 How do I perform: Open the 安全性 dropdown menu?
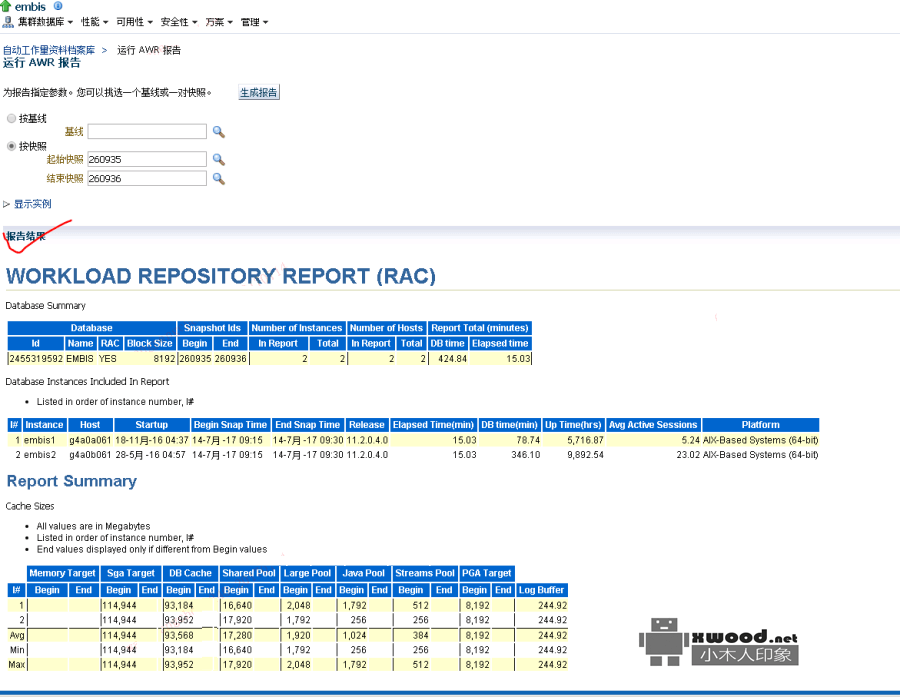click(179, 22)
